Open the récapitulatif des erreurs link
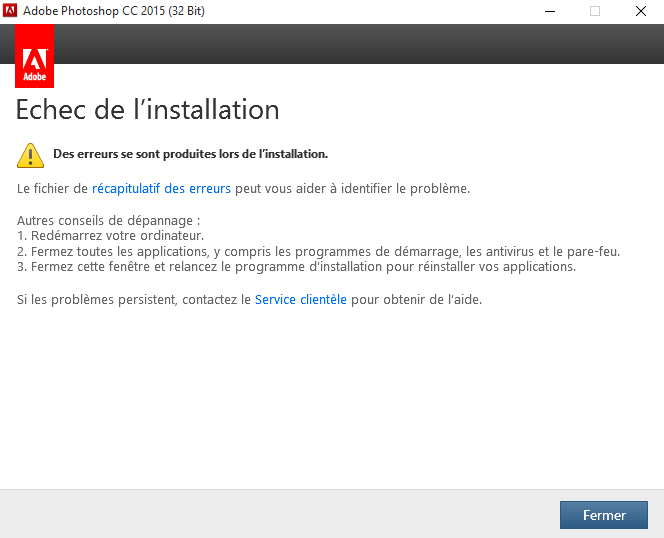664x538 pixels. [x=161, y=189]
